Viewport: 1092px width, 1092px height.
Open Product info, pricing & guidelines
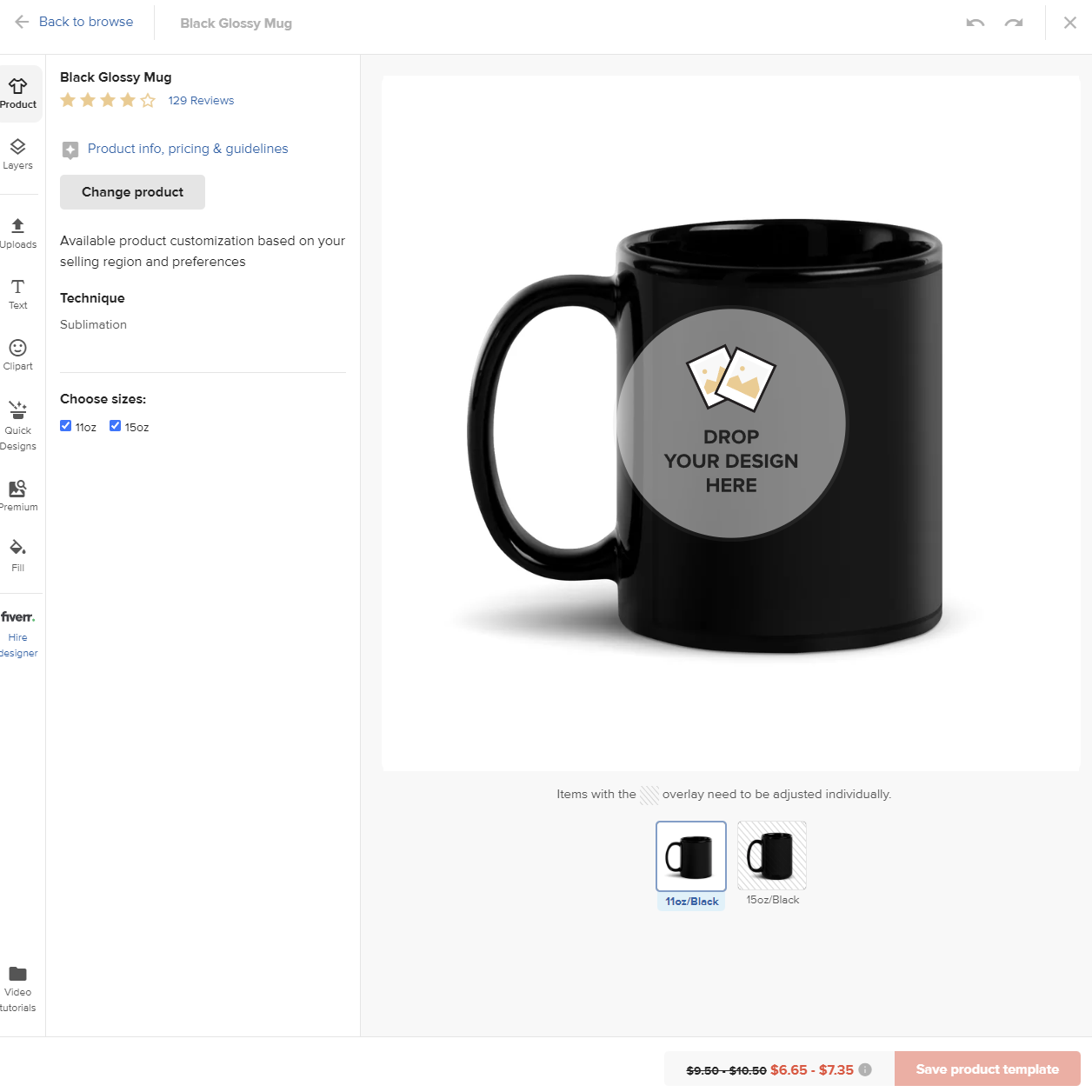click(188, 149)
